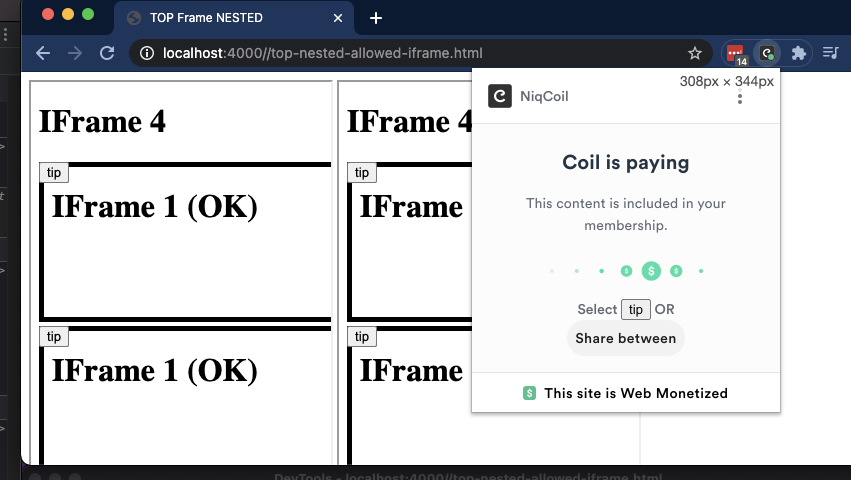This screenshot has height=480, width=851.
Task: Open the Extensions puzzle menu
Action: click(x=798, y=53)
